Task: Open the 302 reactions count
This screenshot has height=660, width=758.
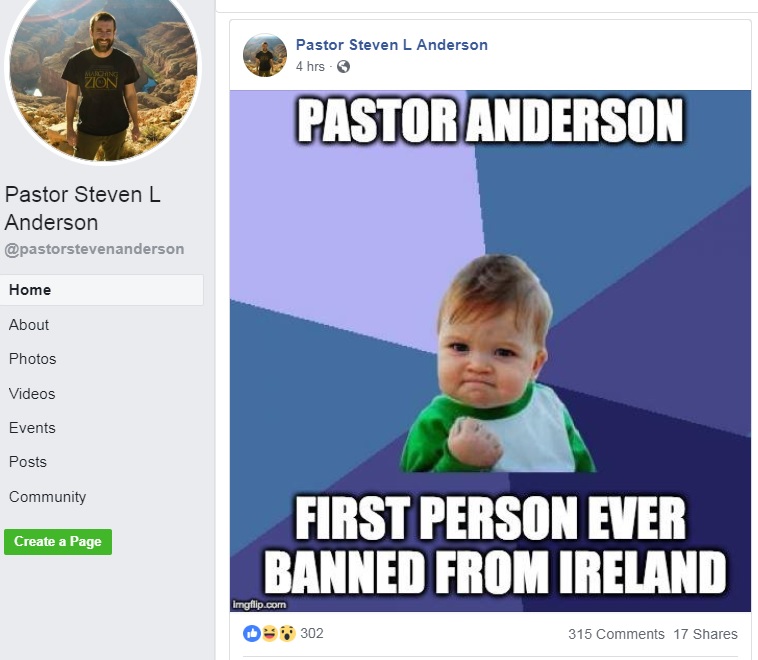Action: click(312, 633)
